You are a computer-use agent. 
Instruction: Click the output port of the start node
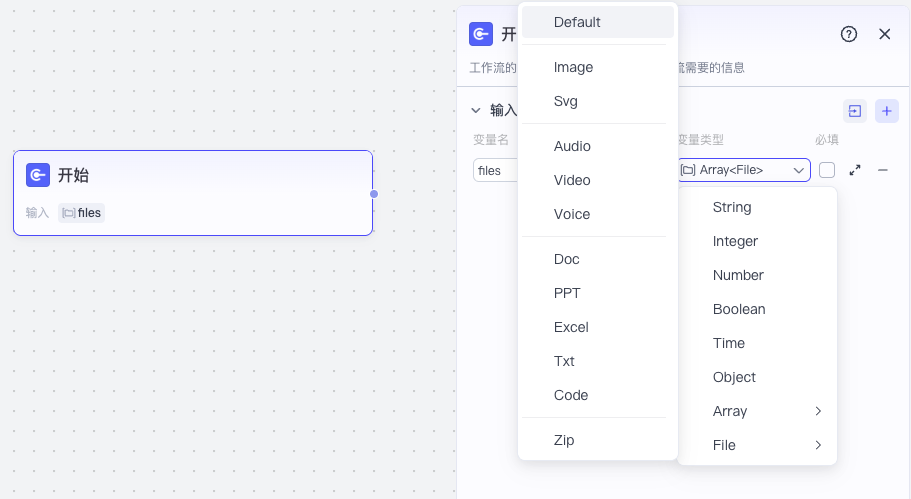tap(373, 194)
